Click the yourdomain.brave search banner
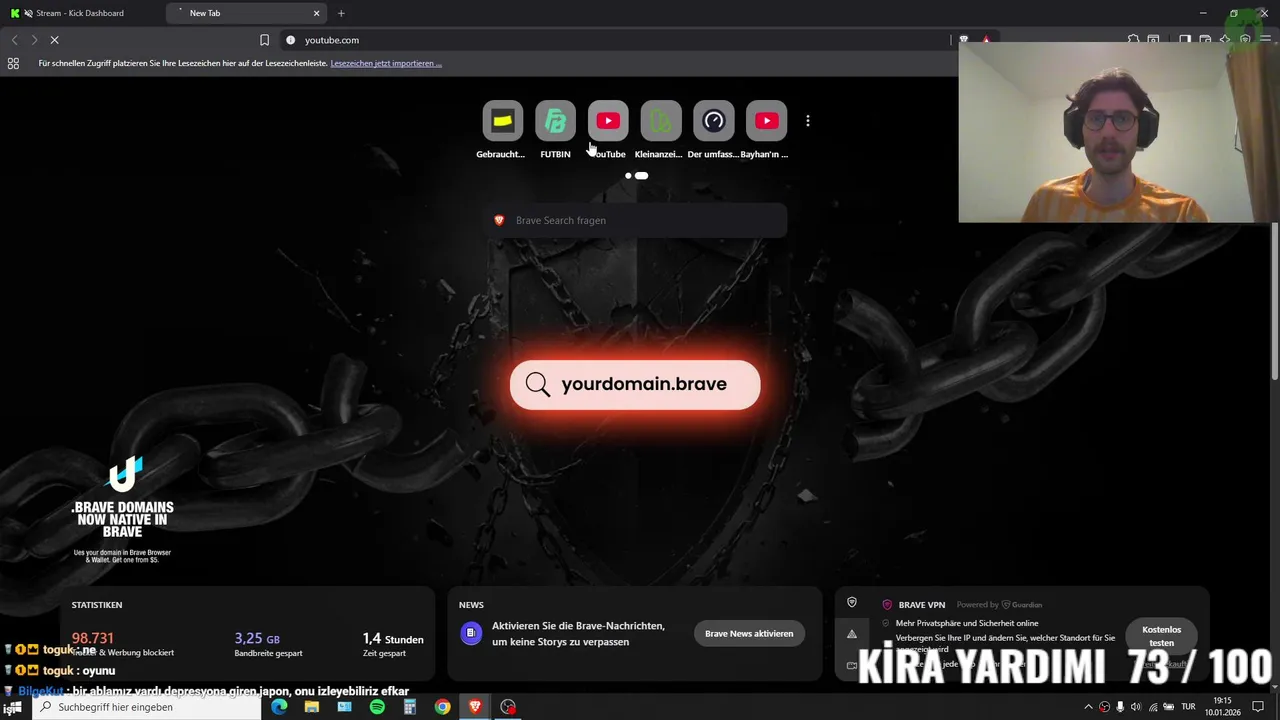The image size is (1280, 720). pyautogui.click(x=635, y=384)
